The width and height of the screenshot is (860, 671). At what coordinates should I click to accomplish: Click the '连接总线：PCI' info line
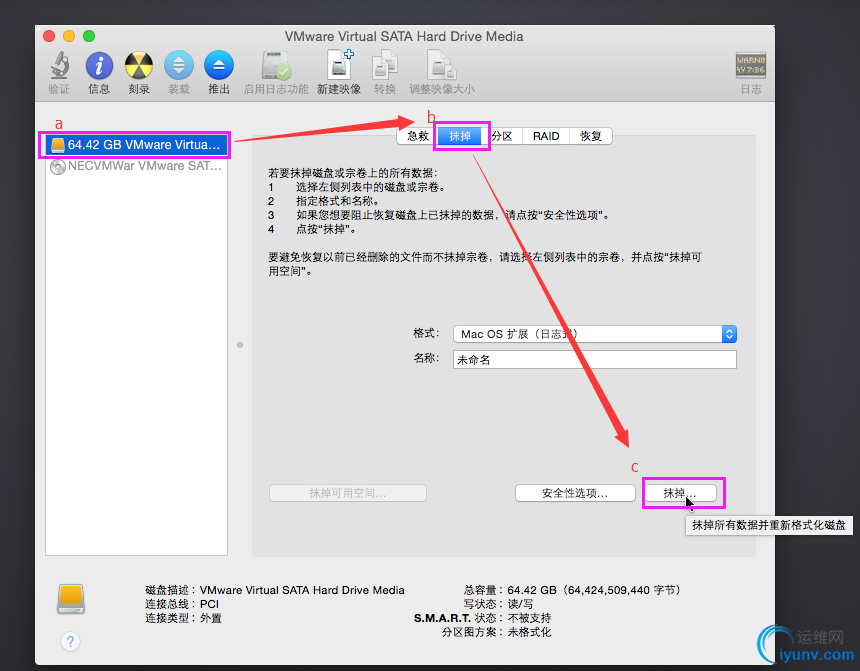coord(182,604)
